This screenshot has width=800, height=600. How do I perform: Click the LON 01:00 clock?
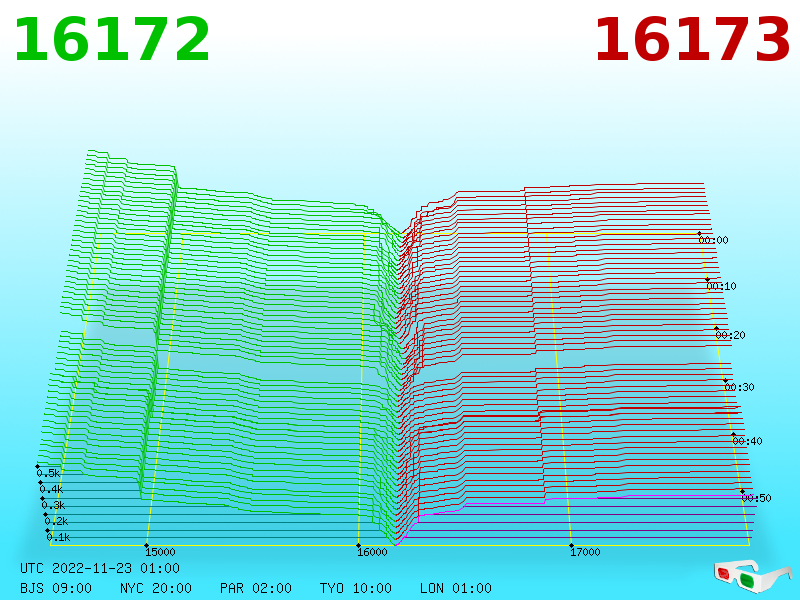click(x=456, y=588)
